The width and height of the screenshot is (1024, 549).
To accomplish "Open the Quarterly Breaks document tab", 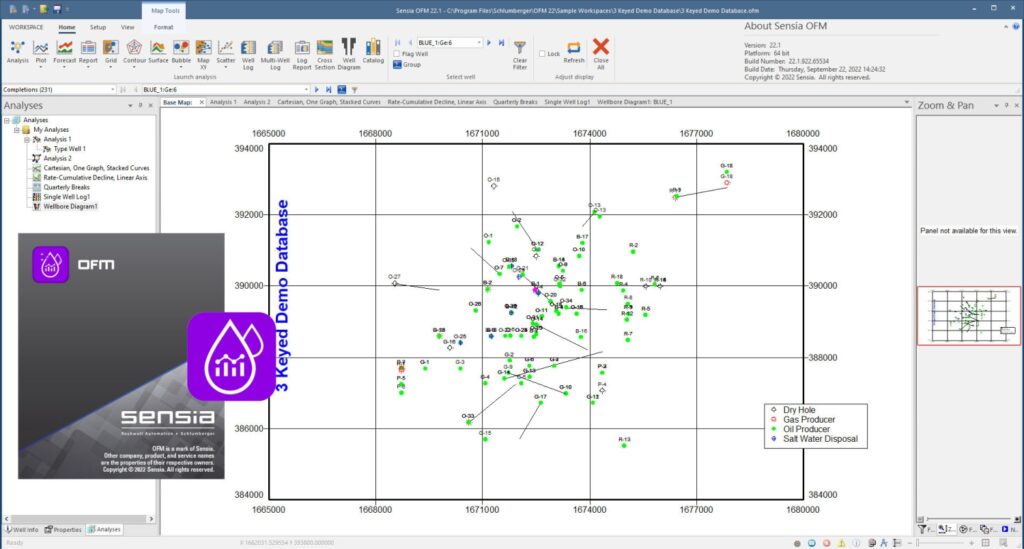I will tap(514, 102).
